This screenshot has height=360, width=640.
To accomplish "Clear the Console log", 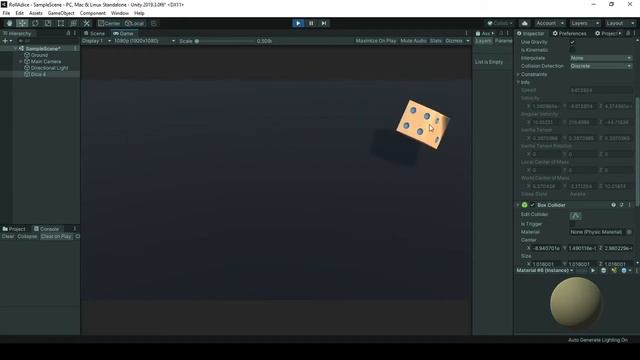I will click(8, 236).
